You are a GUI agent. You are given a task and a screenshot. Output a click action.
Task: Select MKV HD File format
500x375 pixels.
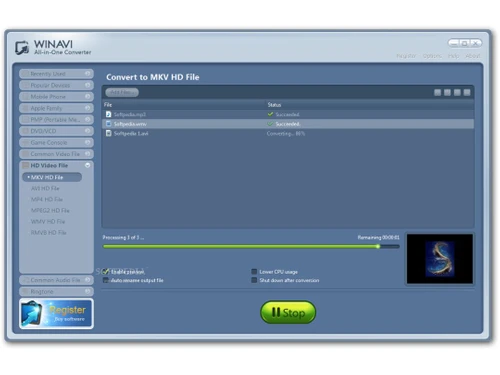(52, 177)
